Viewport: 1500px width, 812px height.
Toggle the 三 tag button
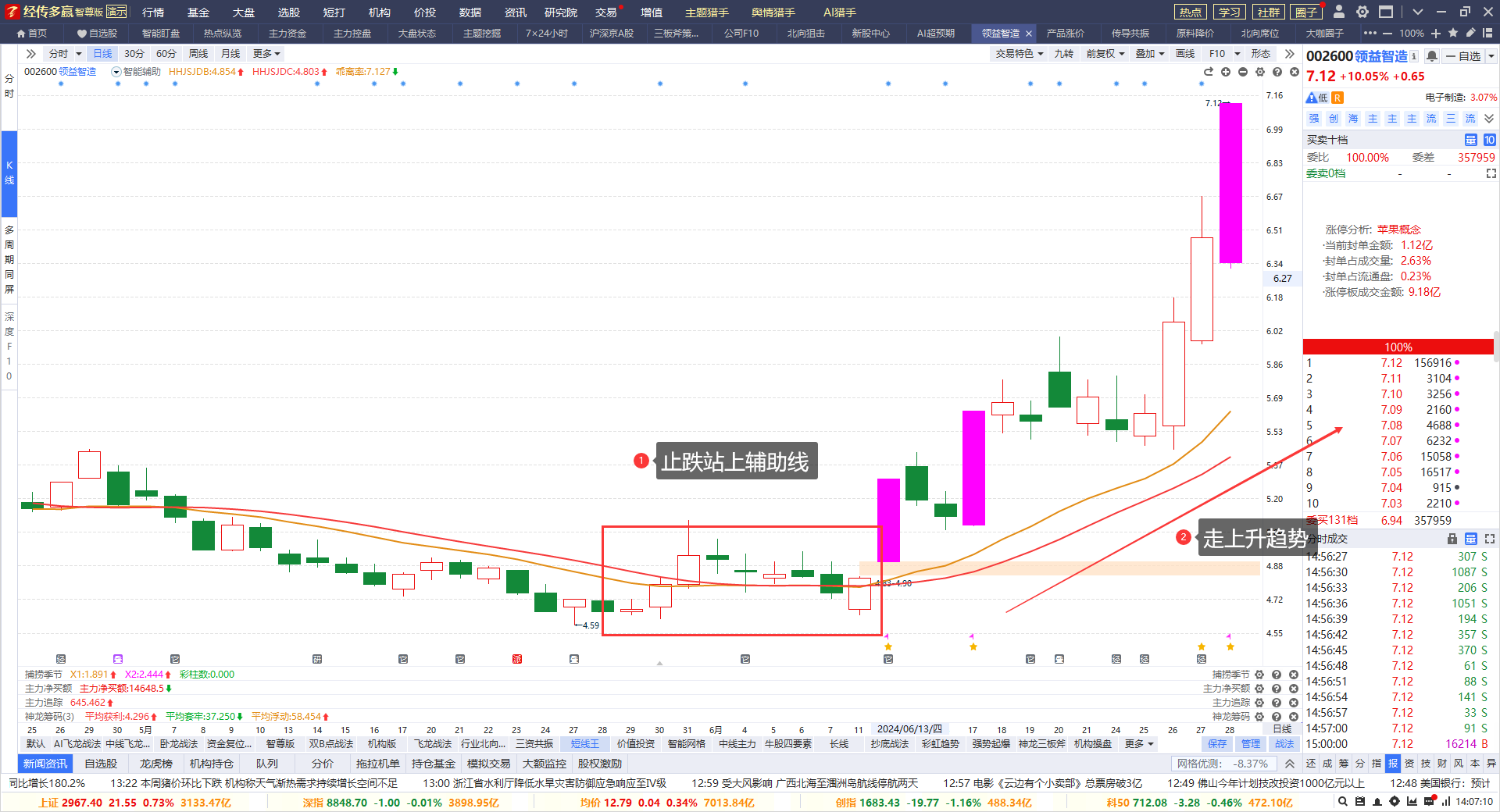coord(1451,119)
